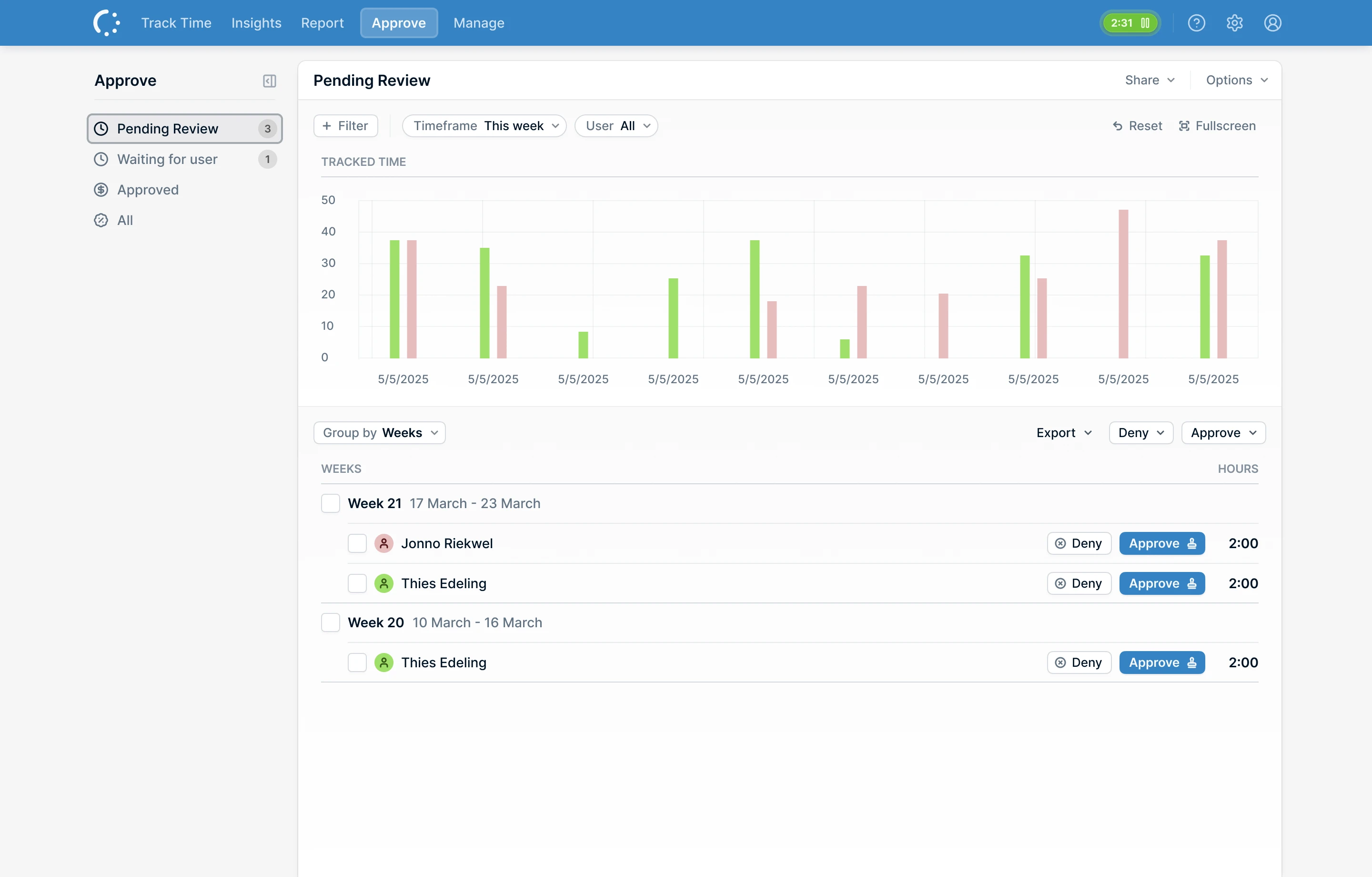Check the Week 21 checkbox
This screenshot has height=877, width=1372.
(331, 503)
